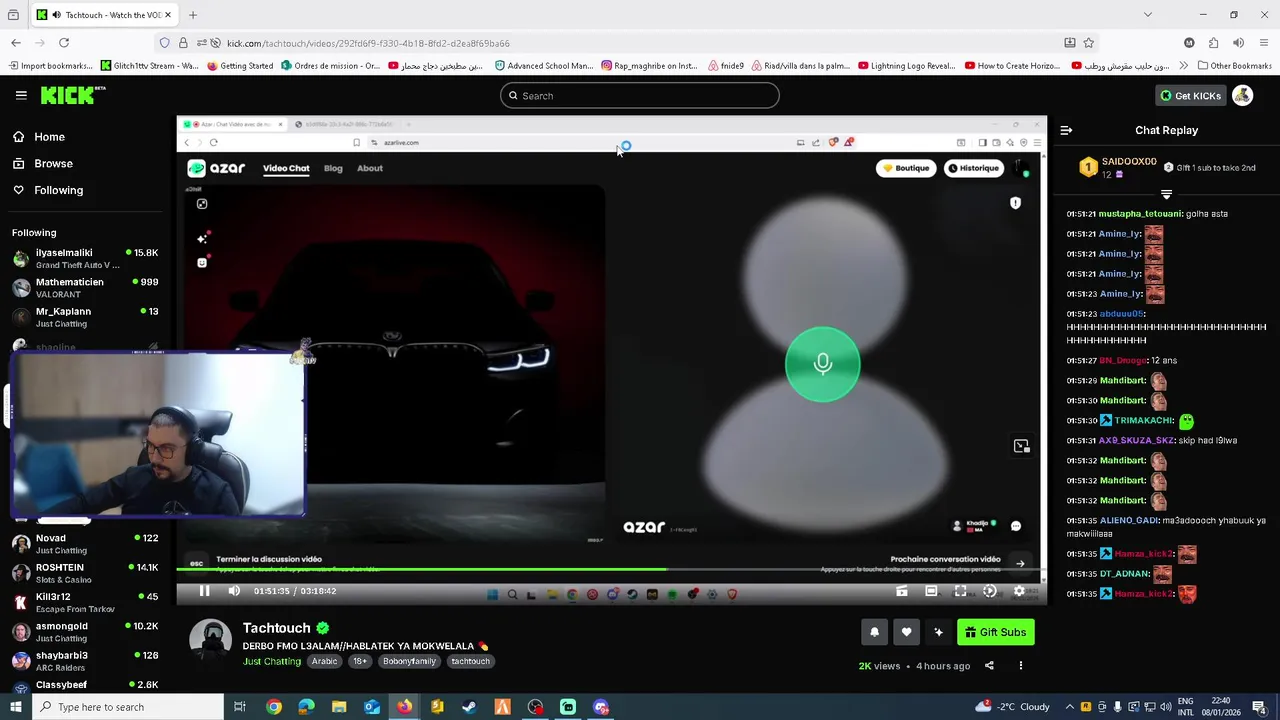Open video player settings gear
This screenshot has height=720, width=1280.
click(x=1019, y=591)
